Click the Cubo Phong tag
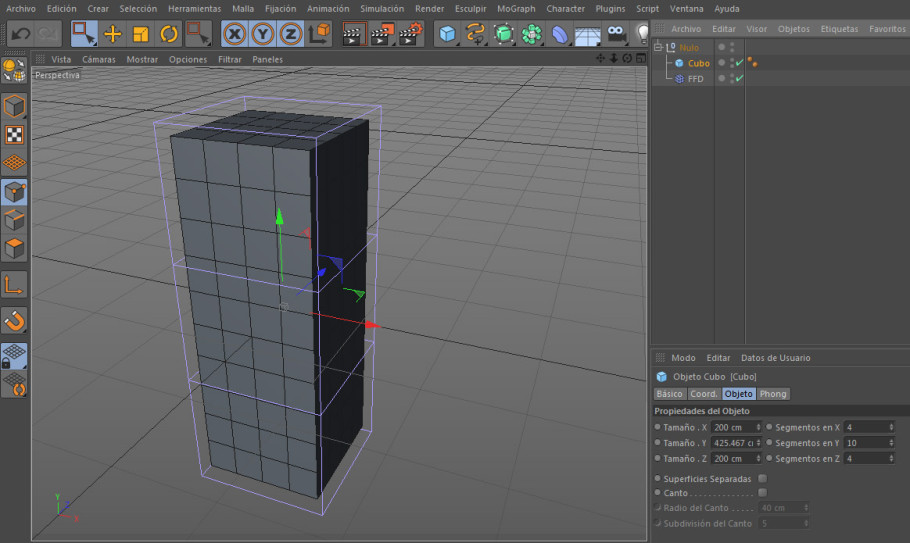Image resolution: width=910 pixels, height=543 pixels. point(752,62)
